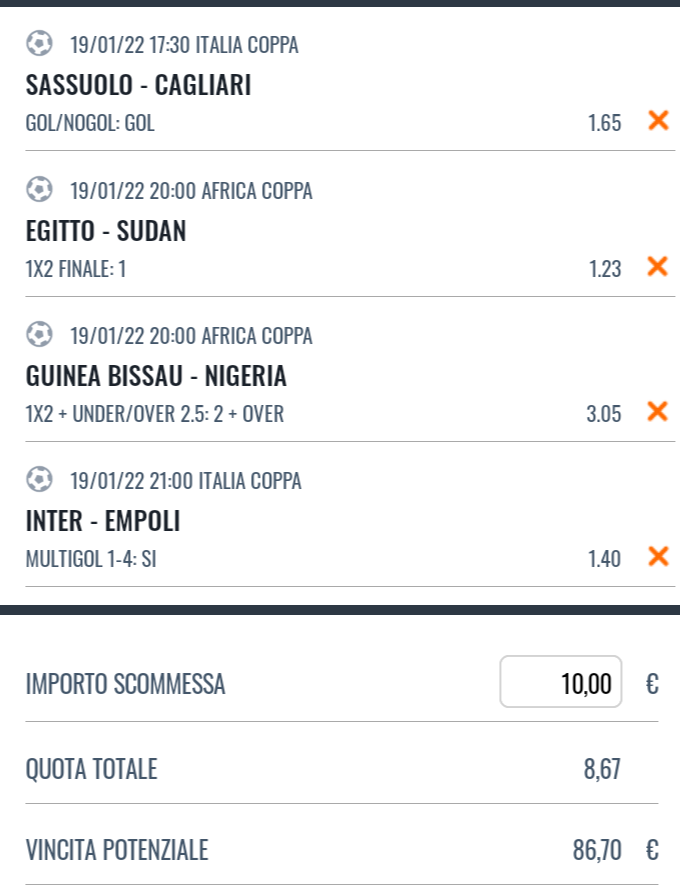Open the Egitto - Sudan match title

pos(106,231)
